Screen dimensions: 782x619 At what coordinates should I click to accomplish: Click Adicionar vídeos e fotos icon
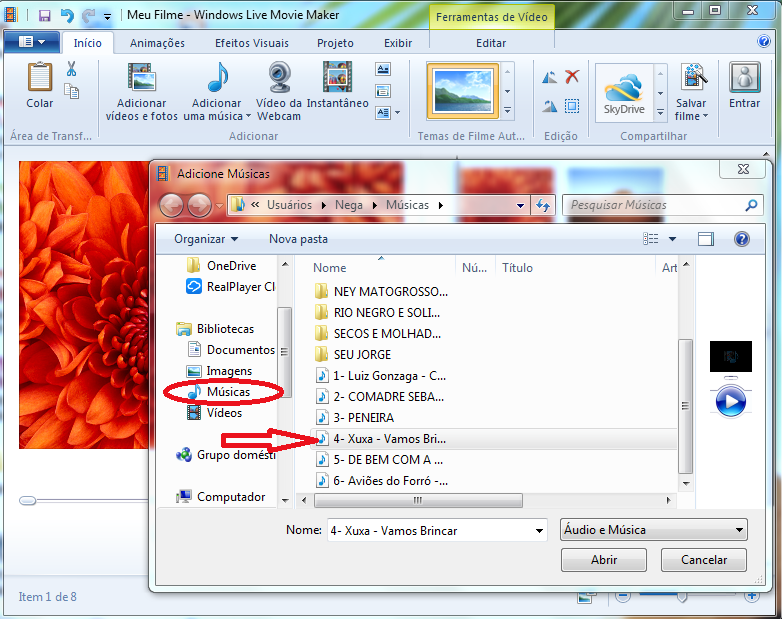[x=142, y=77]
